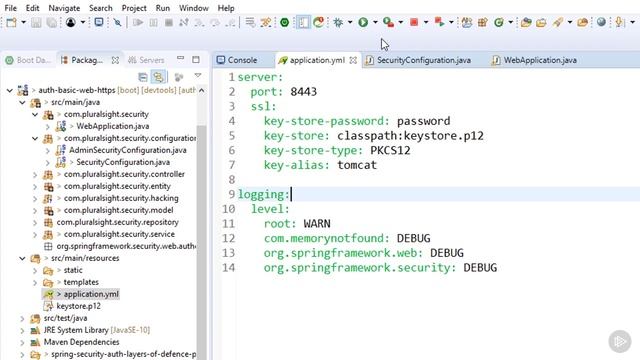Open the Project menu
The width and height of the screenshot is (640, 360).
(134, 8)
